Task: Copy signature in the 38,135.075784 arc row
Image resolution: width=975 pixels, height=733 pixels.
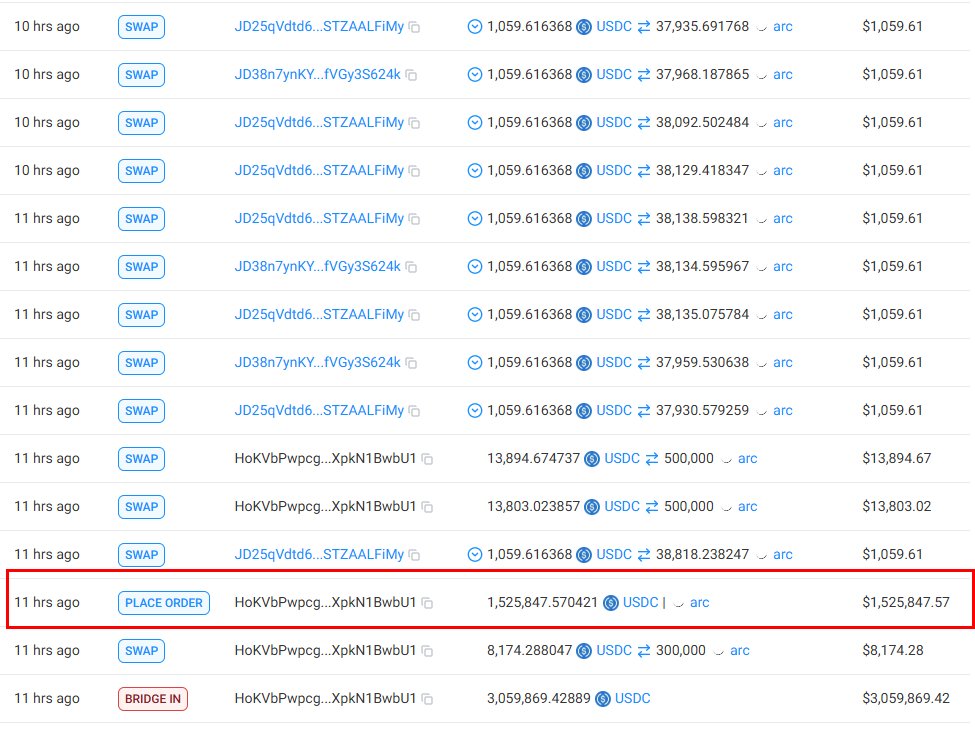Action: pyautogui.click(x=414, y=315)
